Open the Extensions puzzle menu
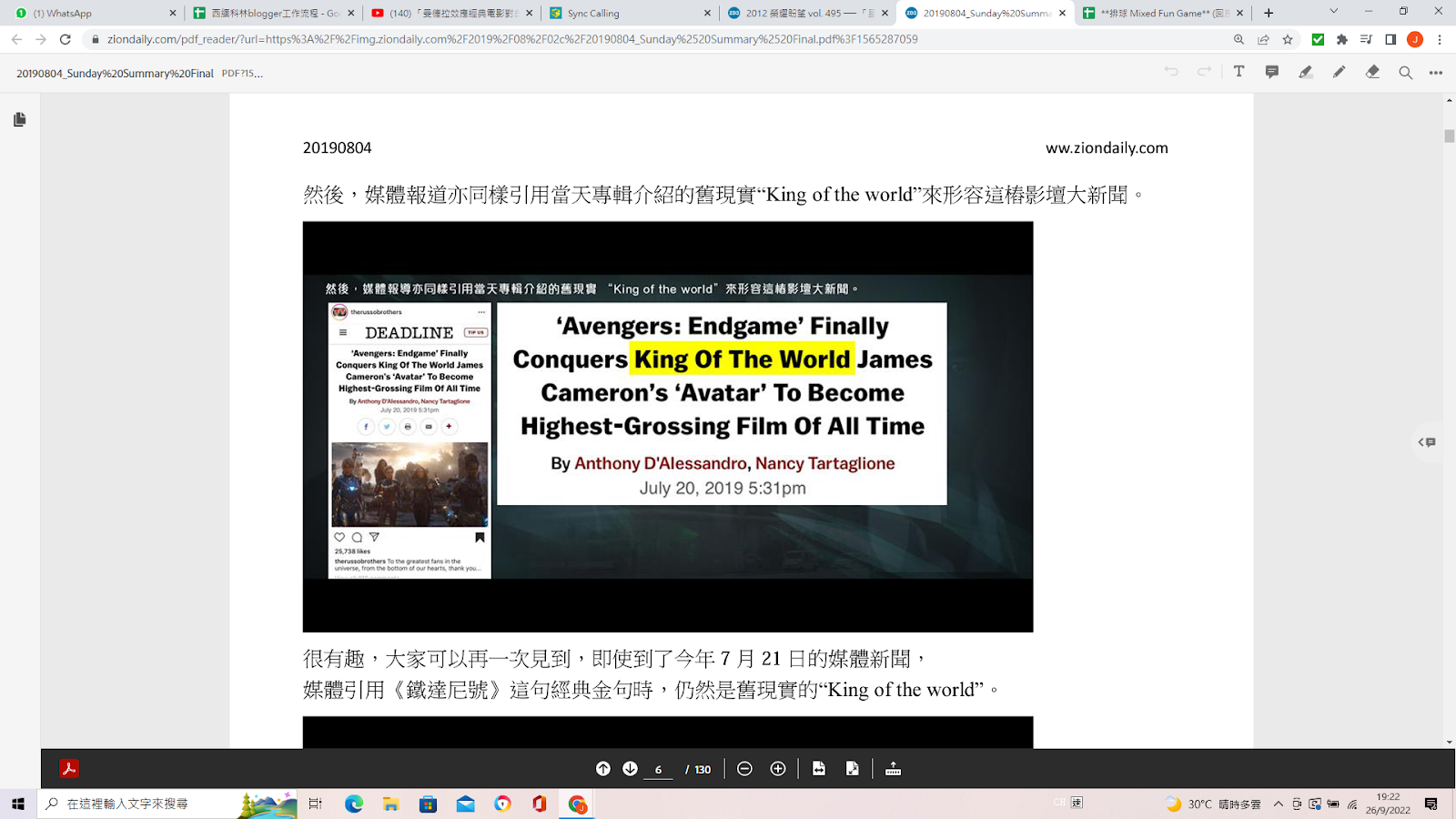1456x819 pixels. 1341,39
